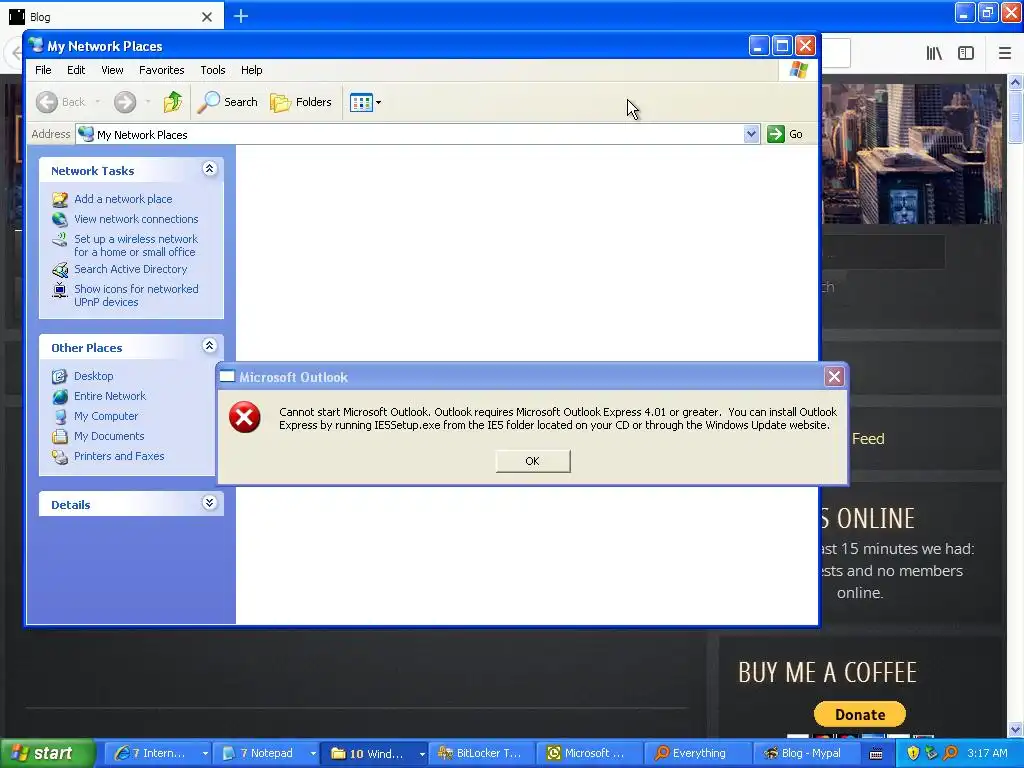Click the Everything magnifier tray icon
This screenshot has height=768, width=1024.
[x=950, y=754]
